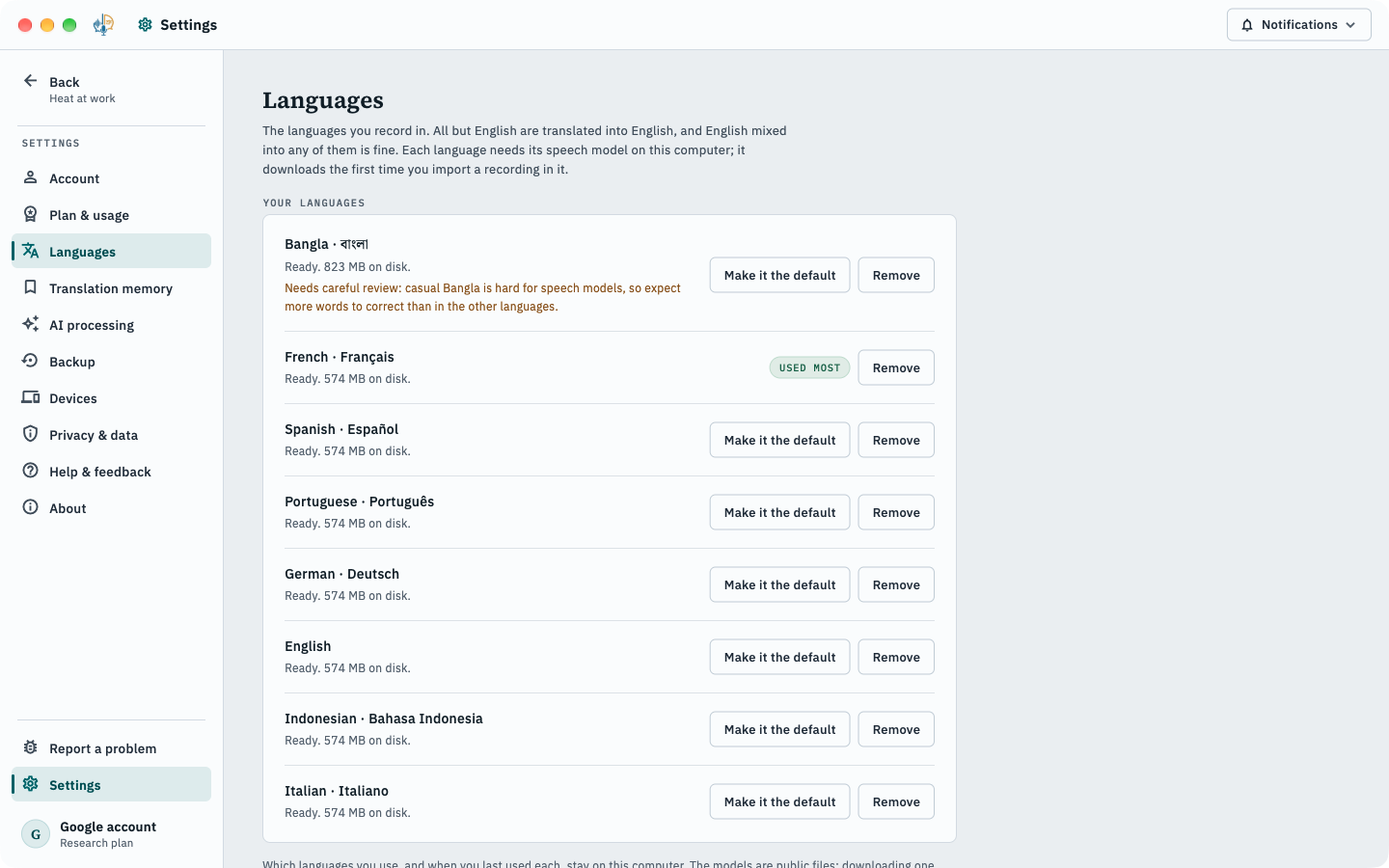Click the Translation memory bookmark icon

click(31, 287)
